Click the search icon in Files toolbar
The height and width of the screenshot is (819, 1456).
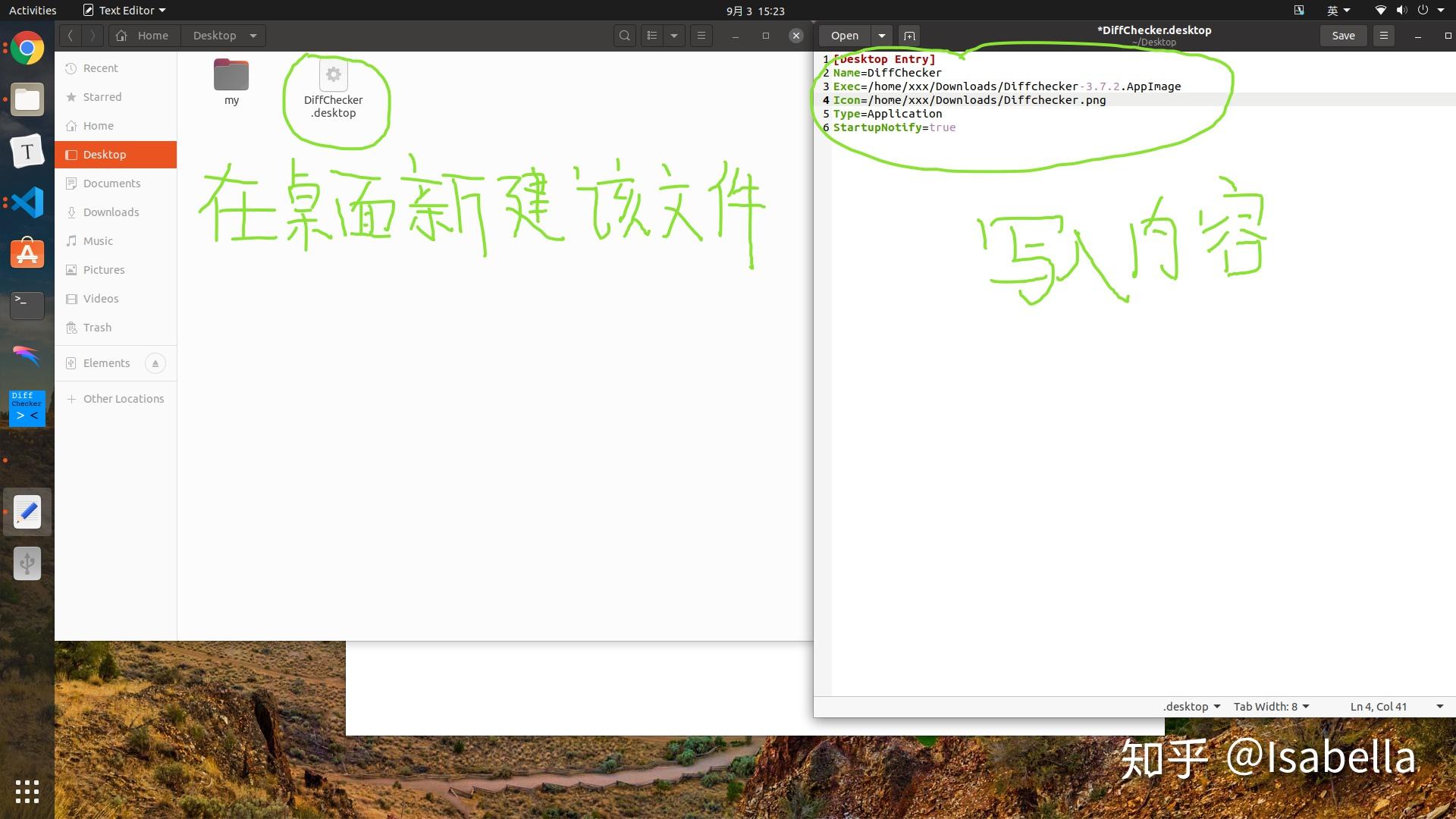tap(624, 36)
